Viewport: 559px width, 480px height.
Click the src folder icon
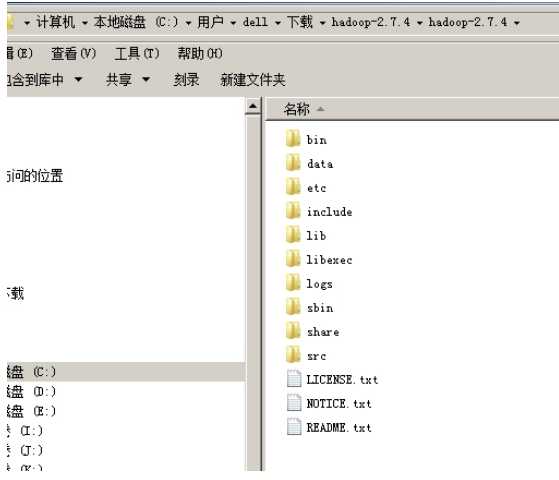pyautogui.click(x=293, y=355)
